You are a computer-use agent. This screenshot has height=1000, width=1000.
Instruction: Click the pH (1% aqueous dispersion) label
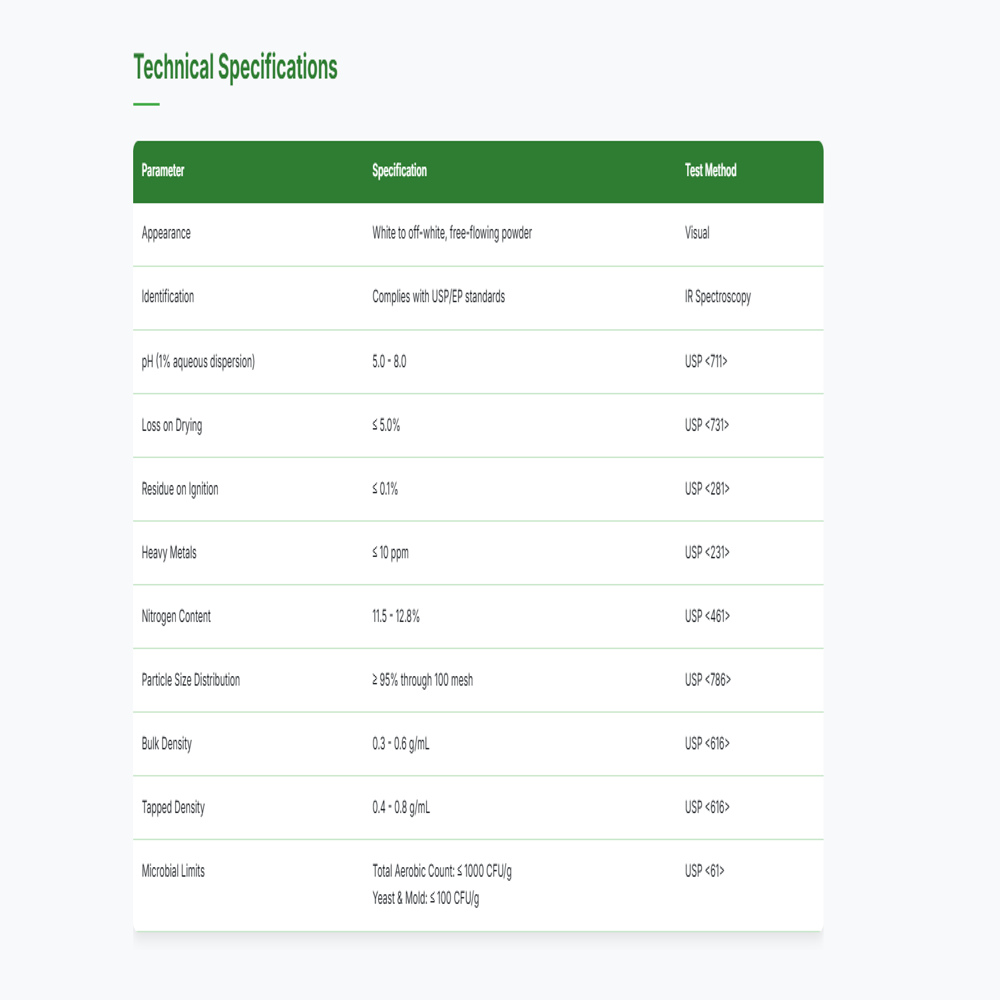click(198, 361)
